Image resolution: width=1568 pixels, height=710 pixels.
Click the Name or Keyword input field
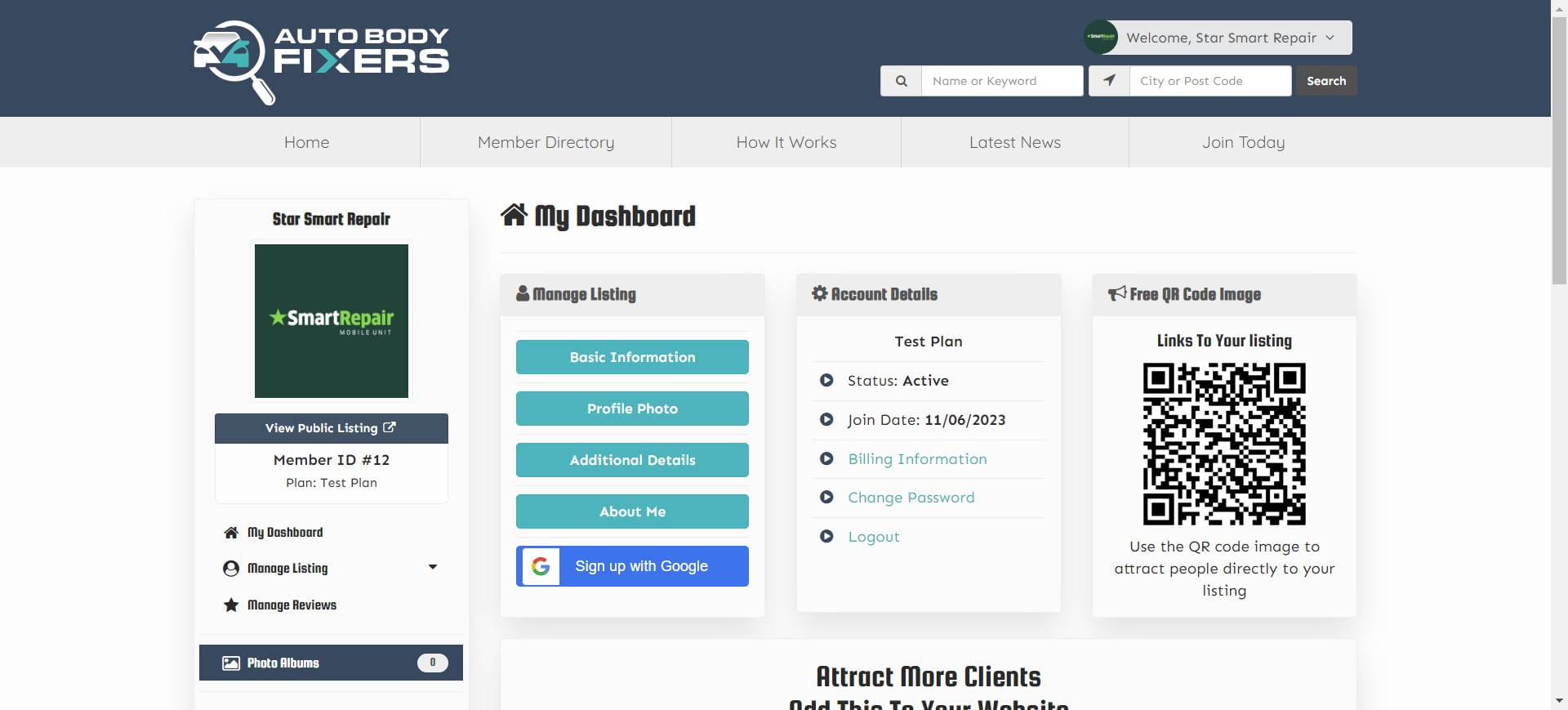[x=1001, y=81]
